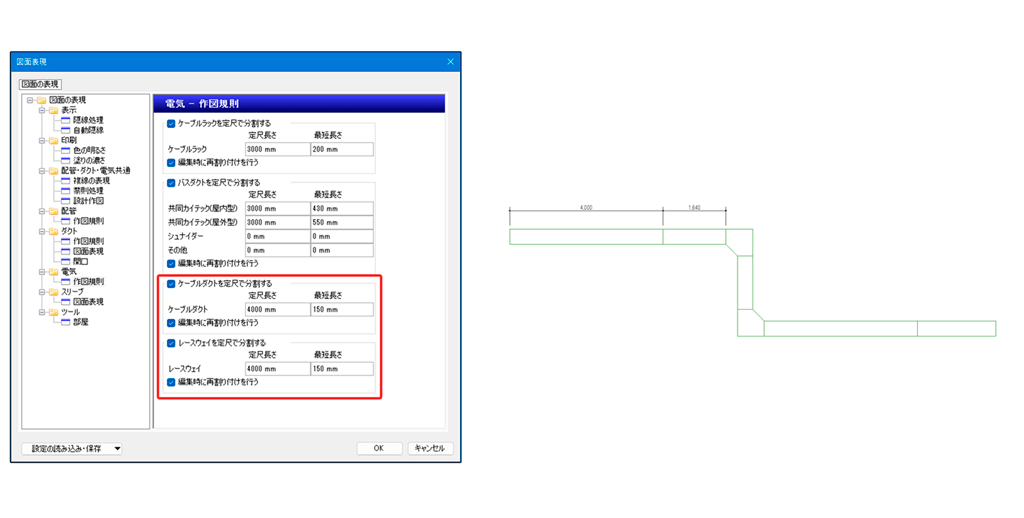Toggle ケーブルダクトを定尺で分割する checkbox
The image size is (1024, 518).
pyautogui.click(x=171, y=284)
